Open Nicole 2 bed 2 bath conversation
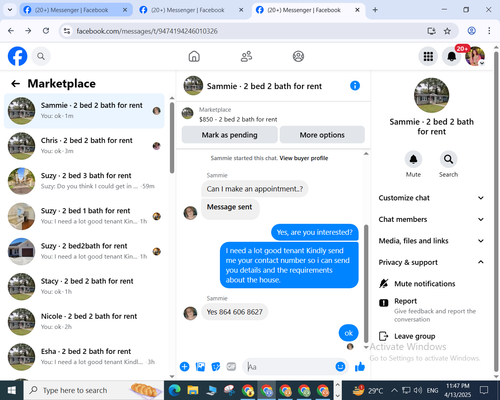The width and height of the screenshot is (500, 400). point(84,322)
